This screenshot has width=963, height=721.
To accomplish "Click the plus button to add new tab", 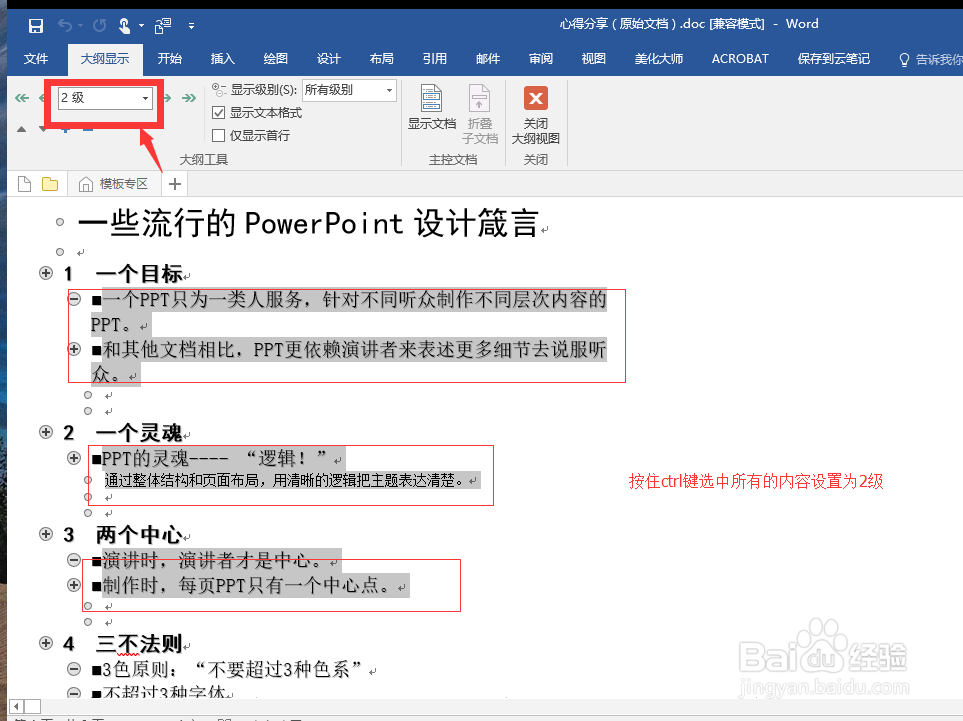I will [x=175, y=184].
